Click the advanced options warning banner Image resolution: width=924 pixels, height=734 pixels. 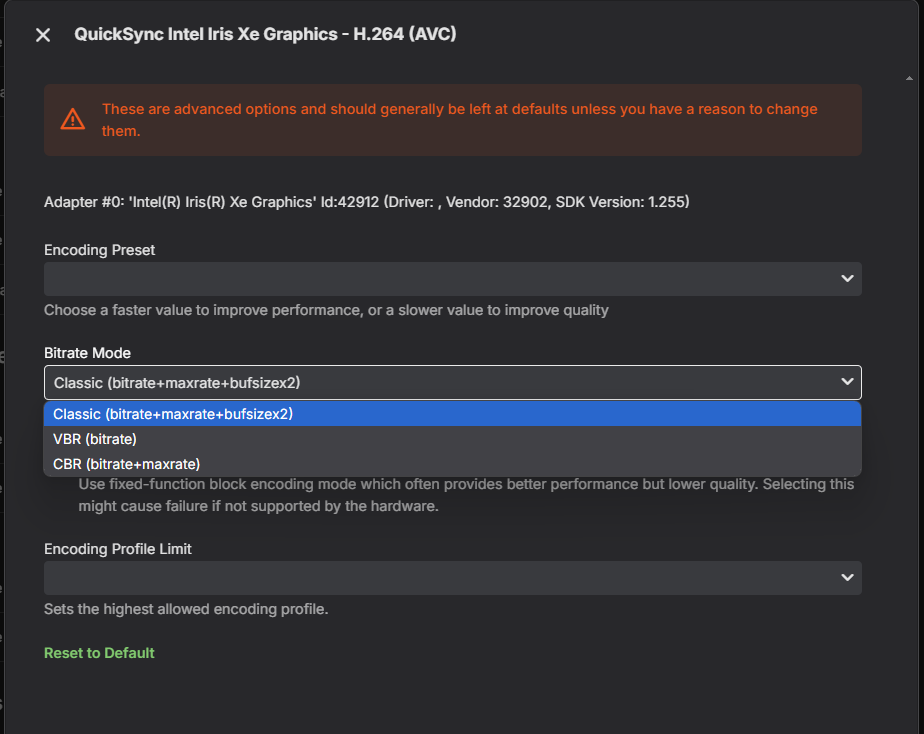click(x=452, y=118)
